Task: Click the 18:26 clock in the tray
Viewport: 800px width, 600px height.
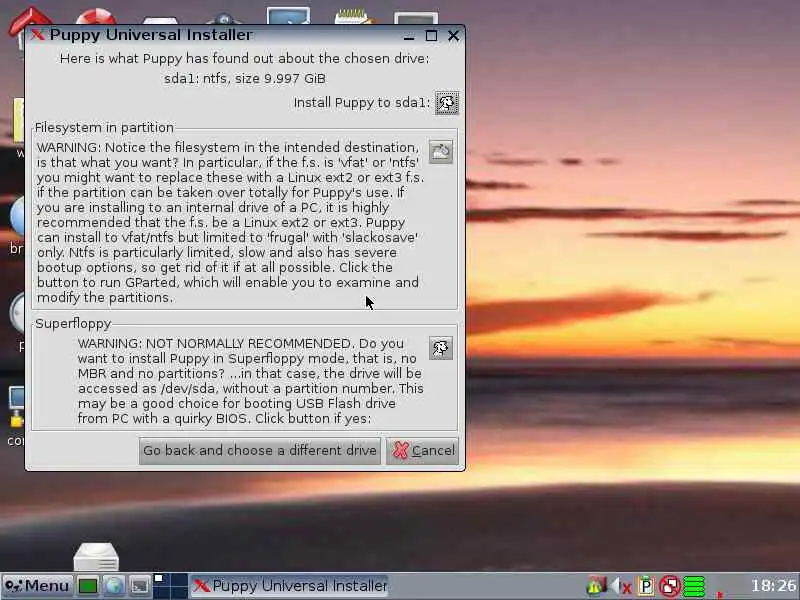Action: point(773,586)
